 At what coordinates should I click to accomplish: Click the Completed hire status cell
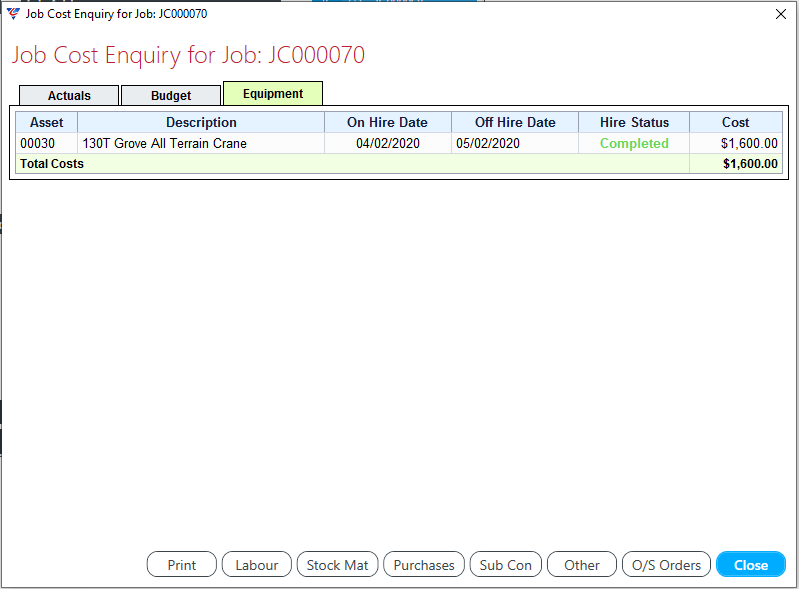click(x=634, y=143)
